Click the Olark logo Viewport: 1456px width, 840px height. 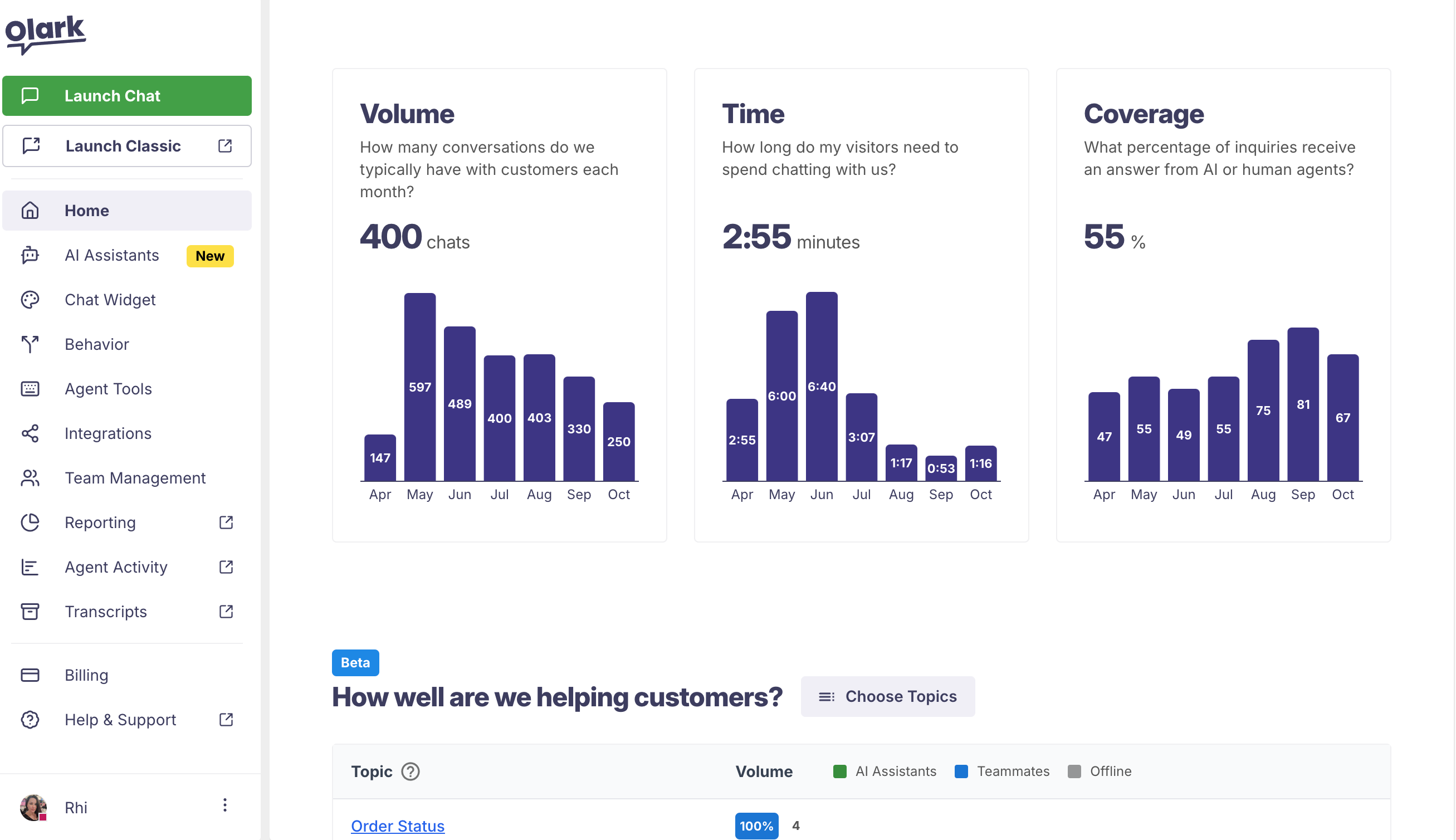tap(45, 36)
